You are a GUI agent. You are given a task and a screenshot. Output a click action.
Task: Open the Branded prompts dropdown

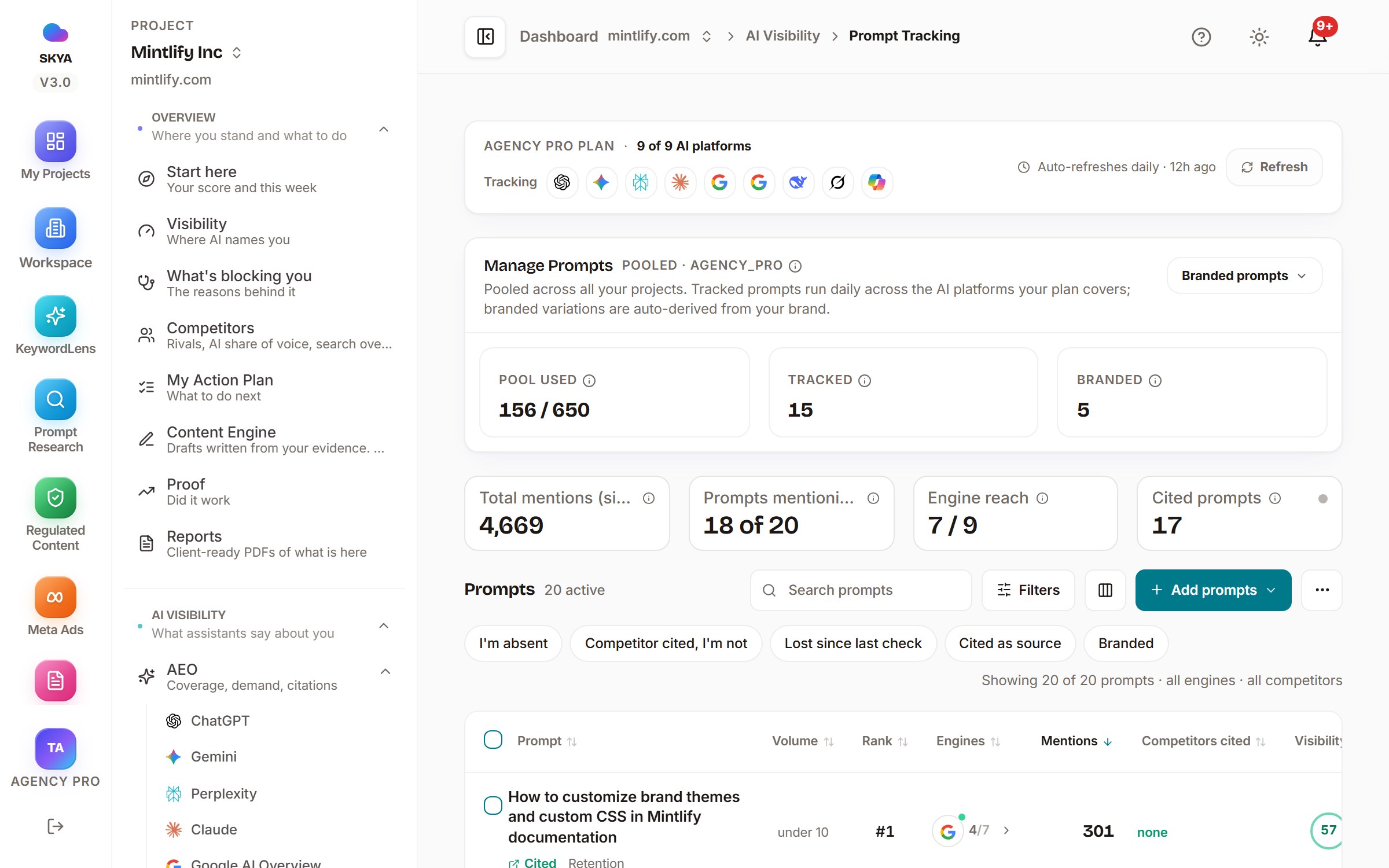click(x=1244, y=275)
